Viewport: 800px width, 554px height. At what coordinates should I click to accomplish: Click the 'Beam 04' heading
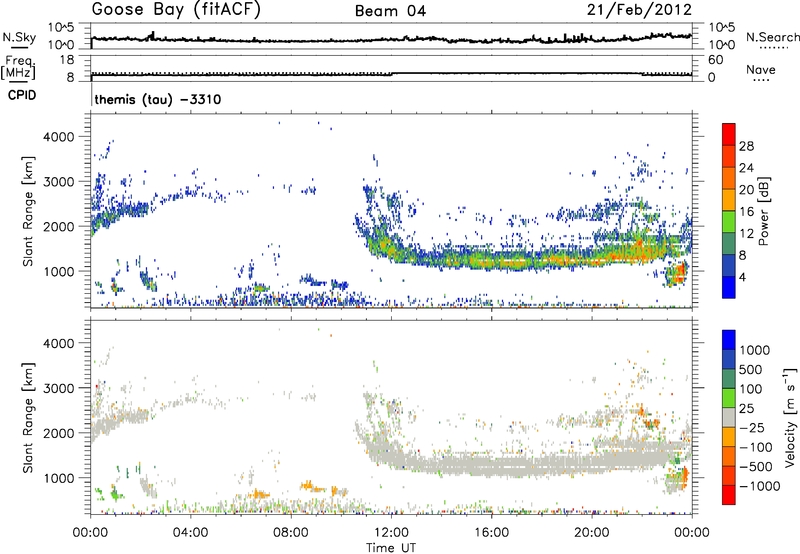click(390, 11)
